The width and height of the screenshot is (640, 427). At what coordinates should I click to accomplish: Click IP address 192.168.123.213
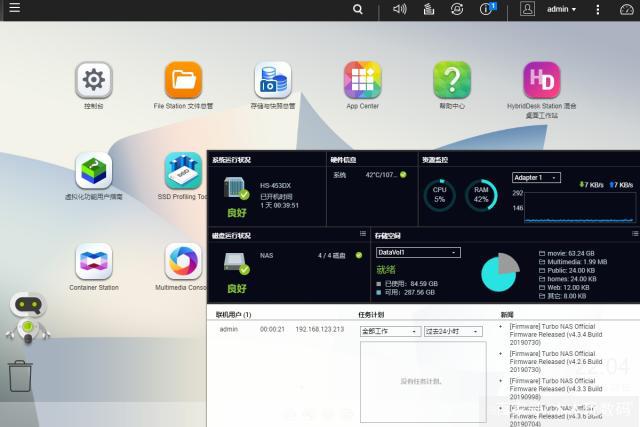pos(320,329)
